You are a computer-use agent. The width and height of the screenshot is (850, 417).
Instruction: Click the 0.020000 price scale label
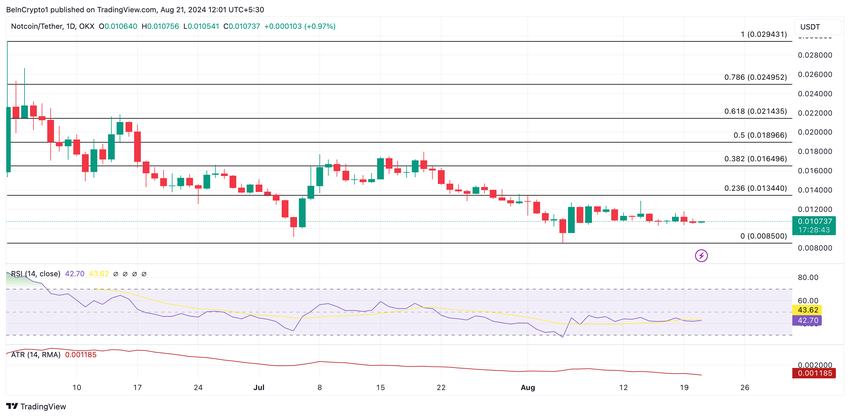(815, 132)
